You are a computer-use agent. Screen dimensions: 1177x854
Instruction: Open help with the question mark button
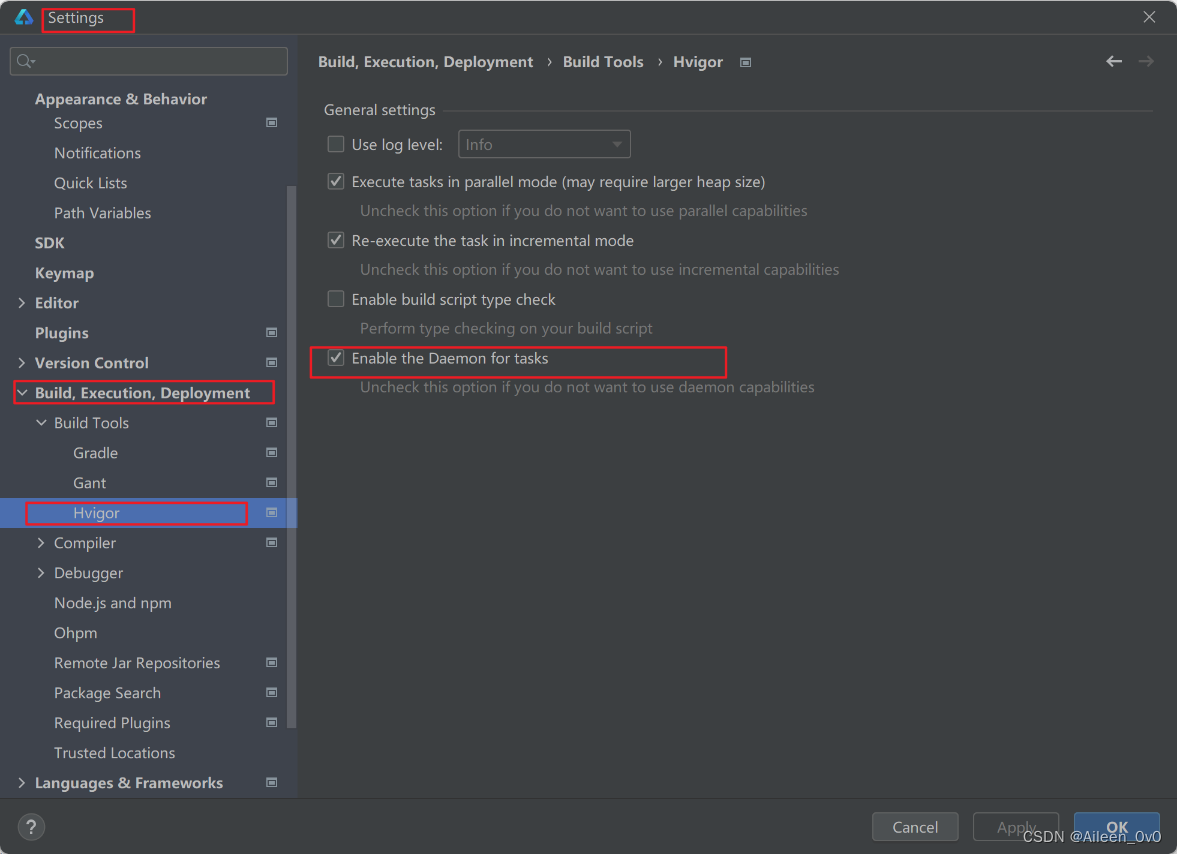click(31, 827)
